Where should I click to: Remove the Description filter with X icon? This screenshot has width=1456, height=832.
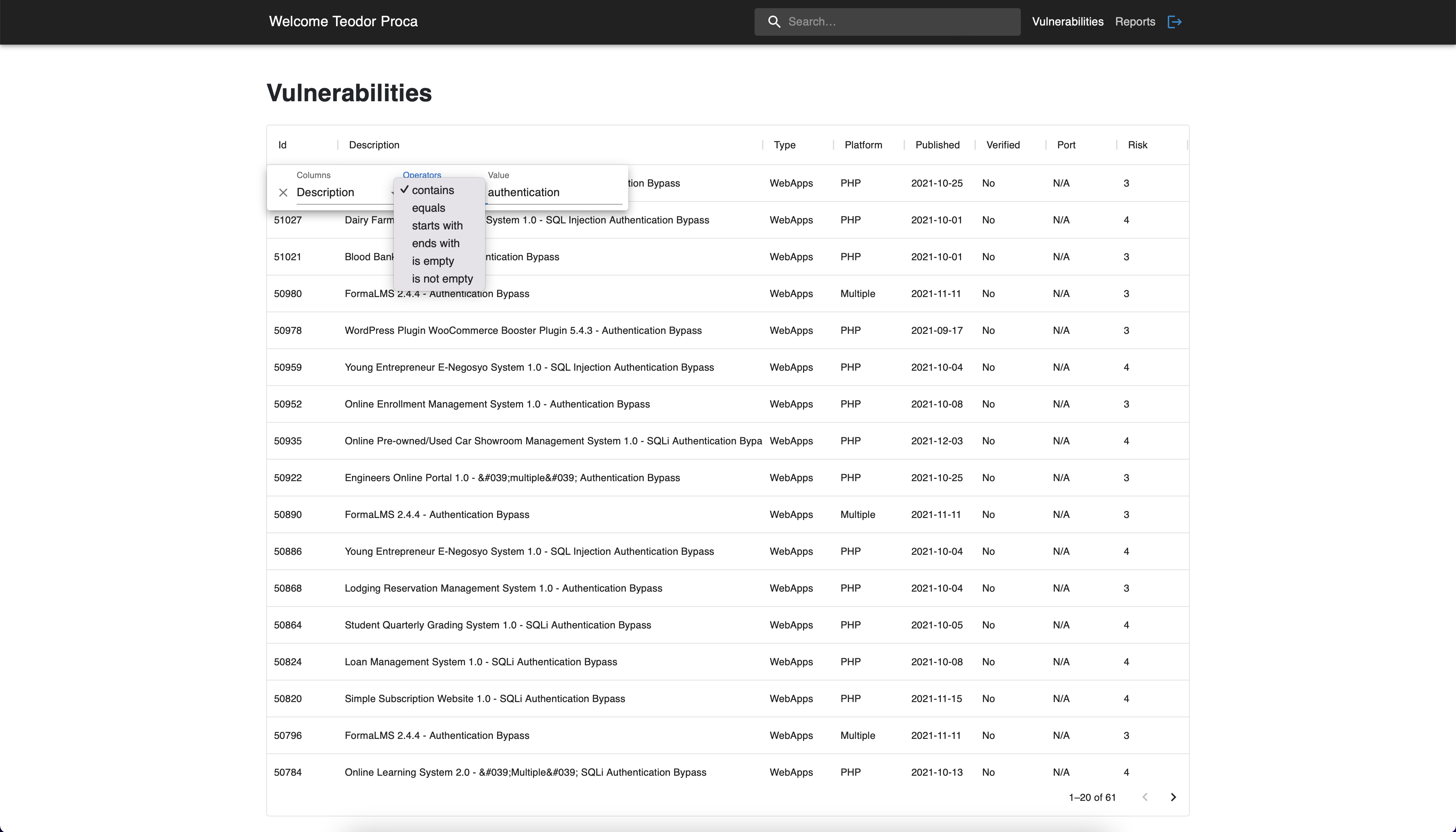[283, 193]
